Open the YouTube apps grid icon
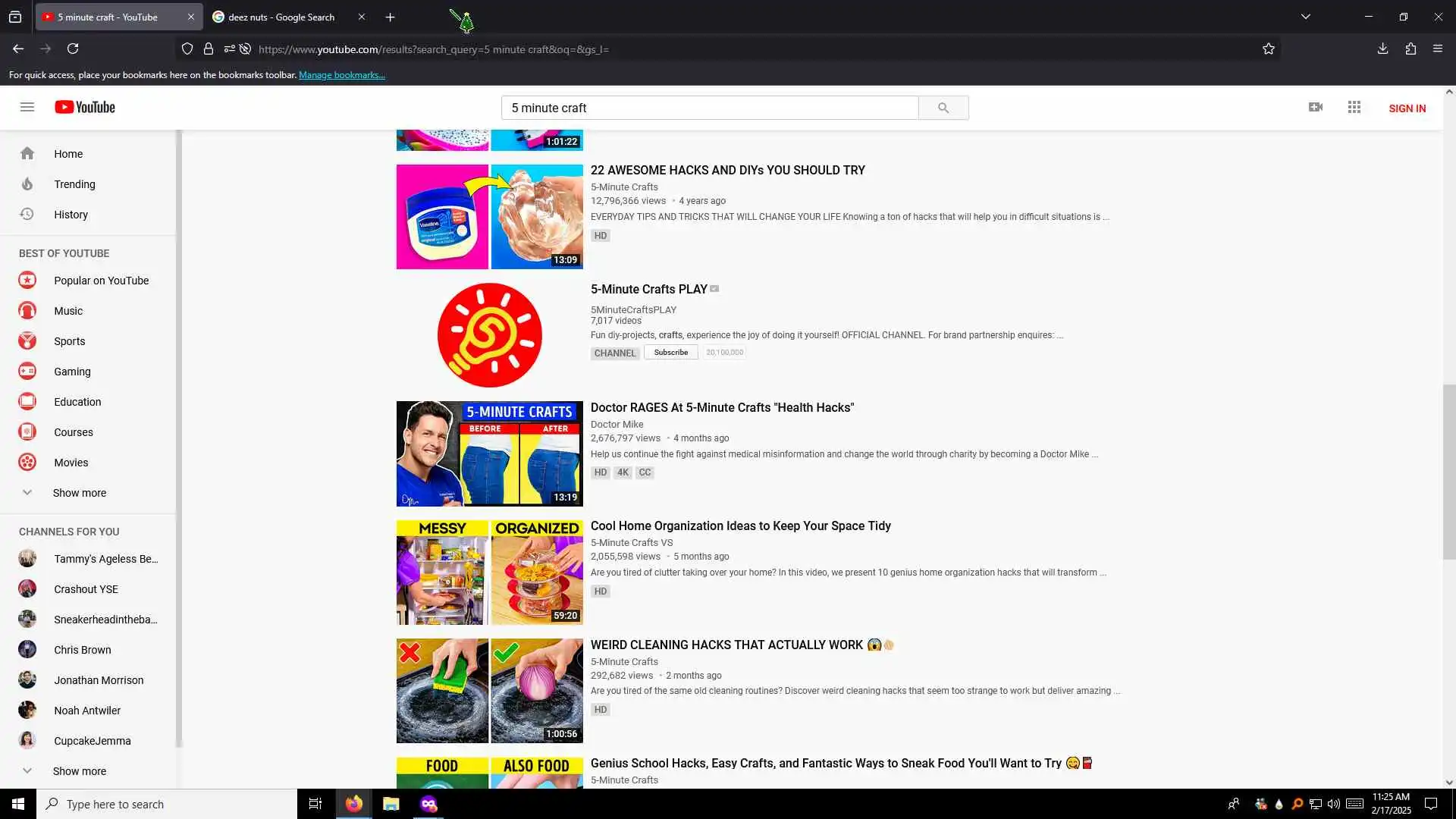The height and width of the screenshot is (819, 1456). point(1354,108)
